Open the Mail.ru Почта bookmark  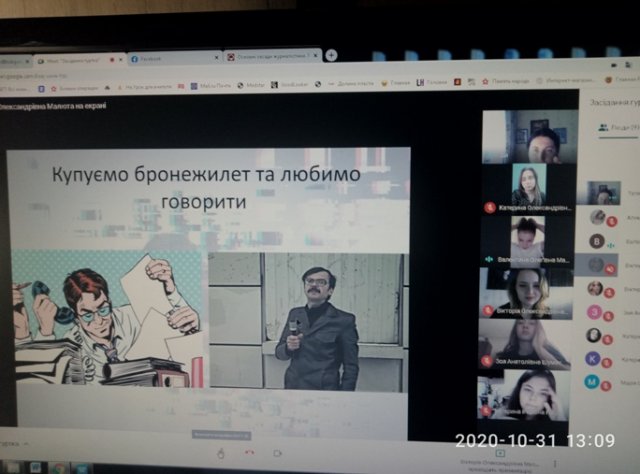click(x=211, y=86)
